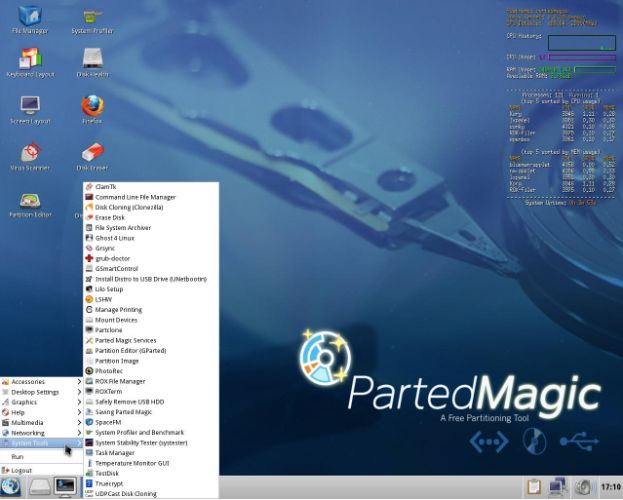Viewport: 623px width, 500px height.
Task: Click the 17:10 clock in the taskbar
Action: click(610, 487)
